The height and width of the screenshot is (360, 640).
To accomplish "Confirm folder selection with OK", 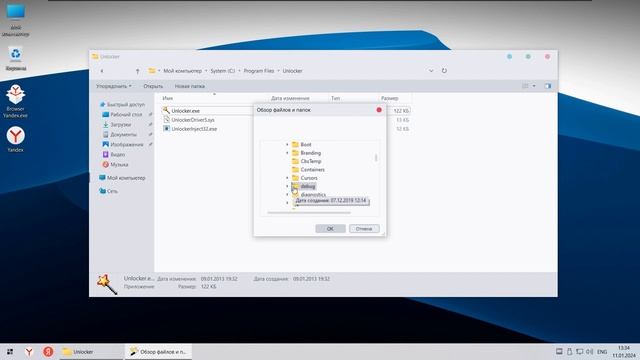I will click(330, 229).
